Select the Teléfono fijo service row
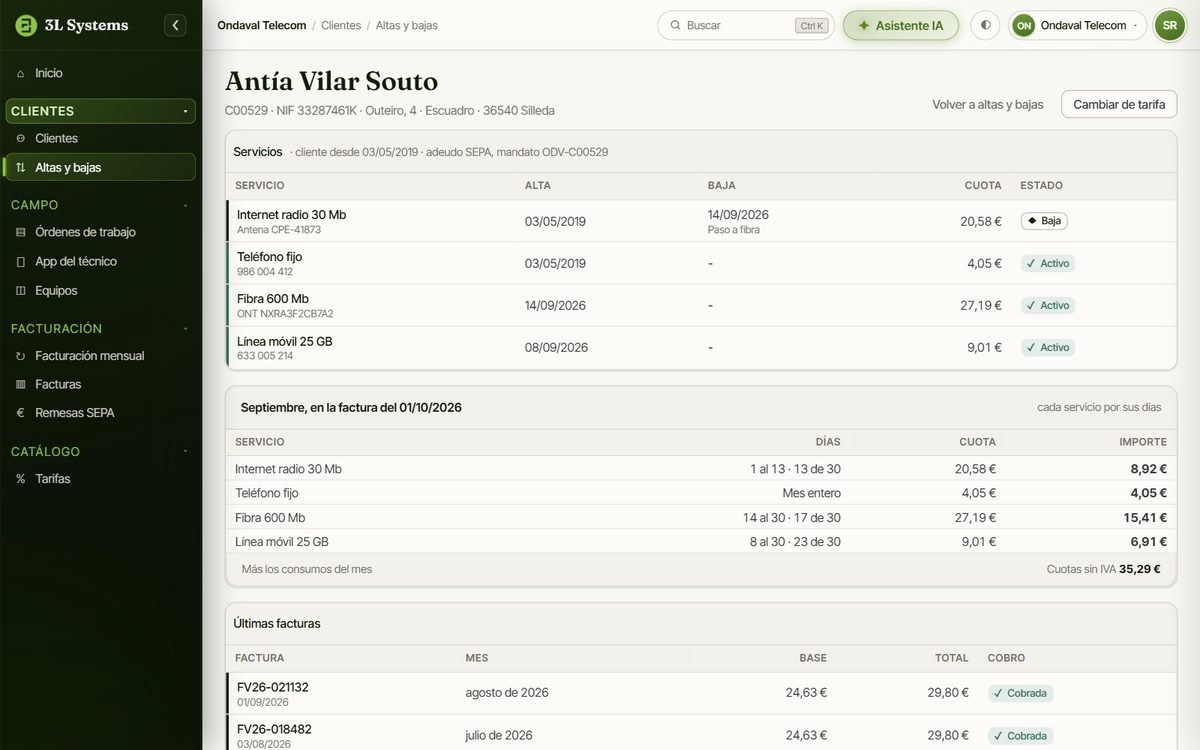Image resolution: width=1200 pixels, height=750 pixels. coord(701,263)
